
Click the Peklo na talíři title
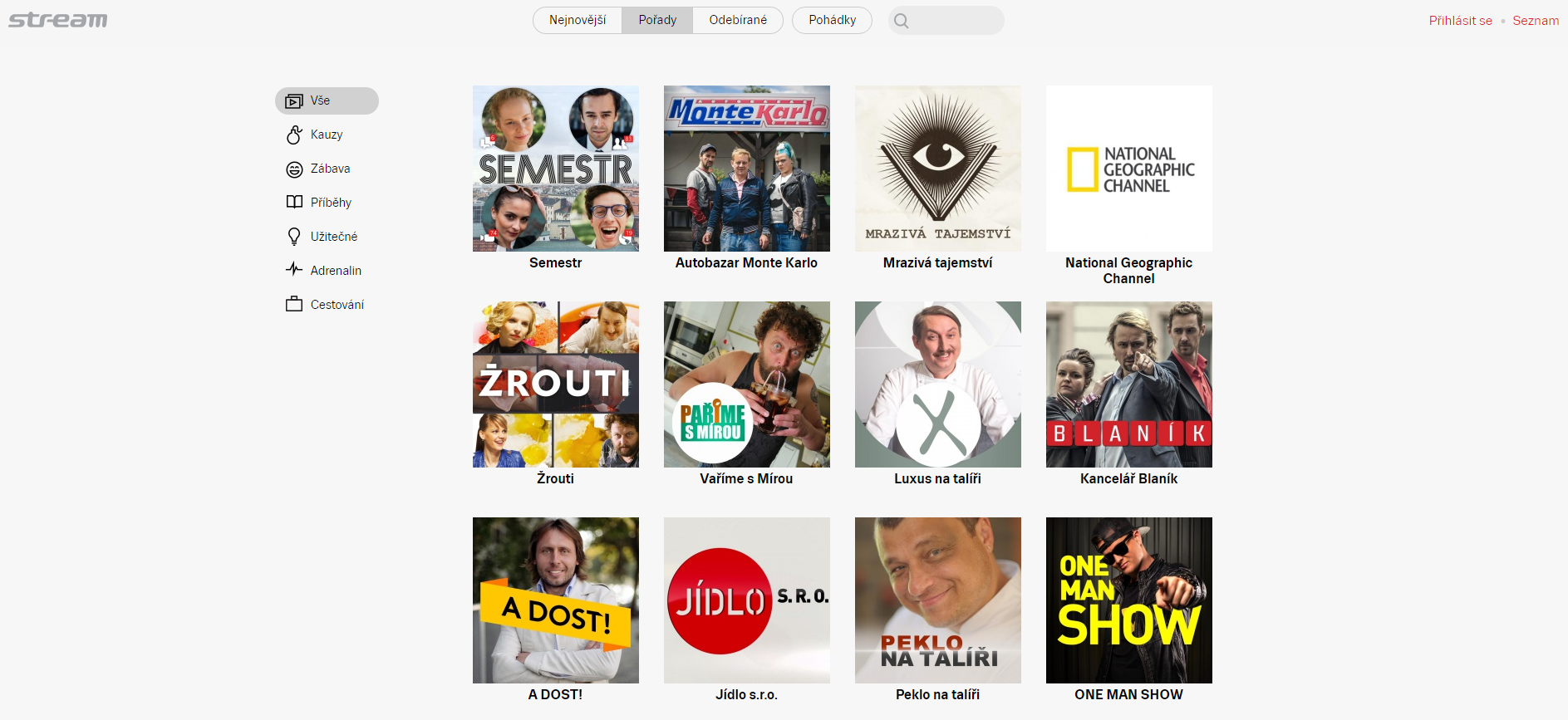click(x=938, y=694)
